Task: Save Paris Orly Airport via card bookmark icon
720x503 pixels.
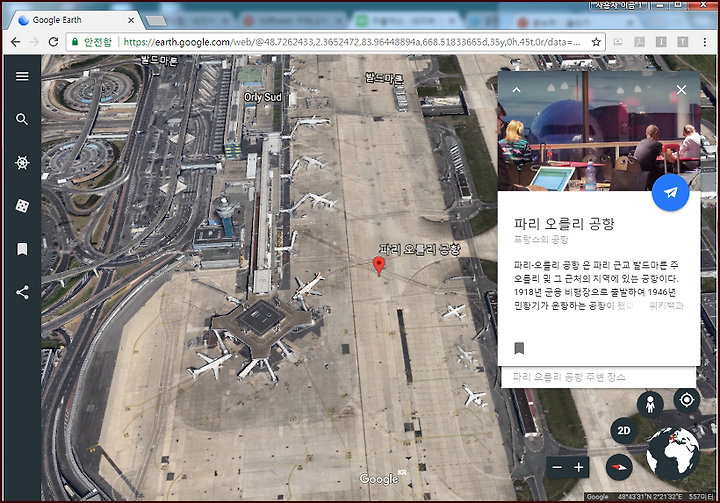Action: click(519, 348)
